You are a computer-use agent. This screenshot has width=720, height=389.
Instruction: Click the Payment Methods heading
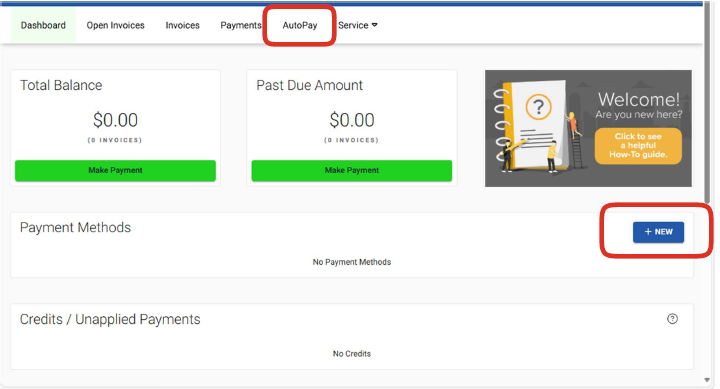coord(75,227)
